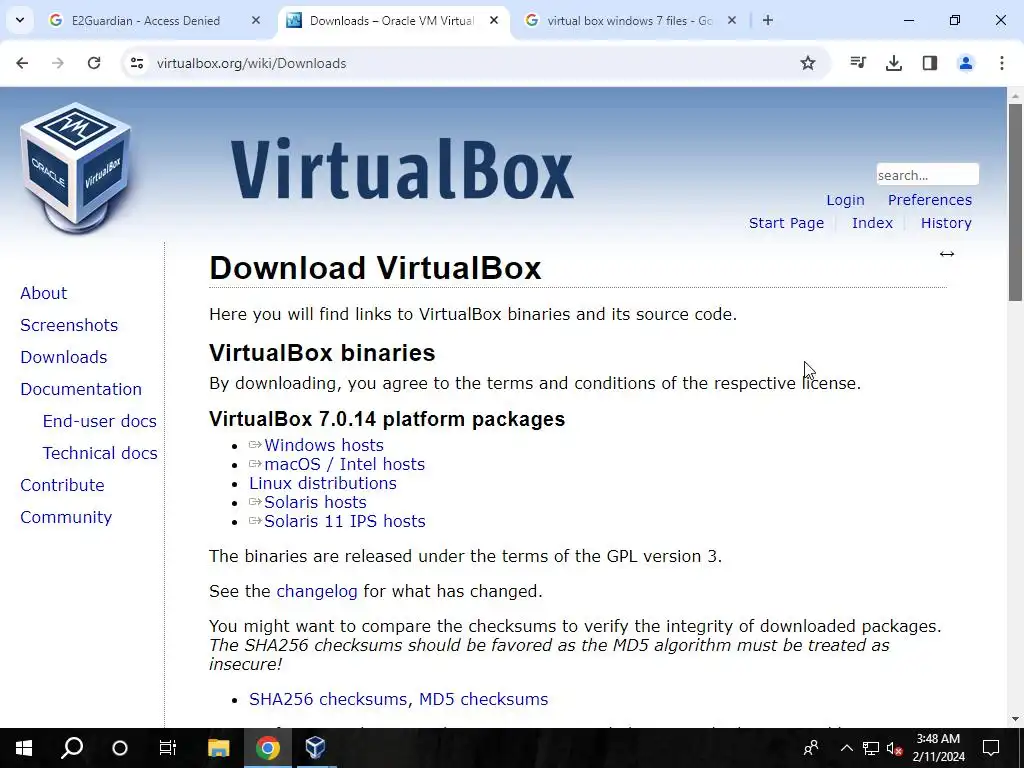Bookmark this page with the star icon

(808, 63)
